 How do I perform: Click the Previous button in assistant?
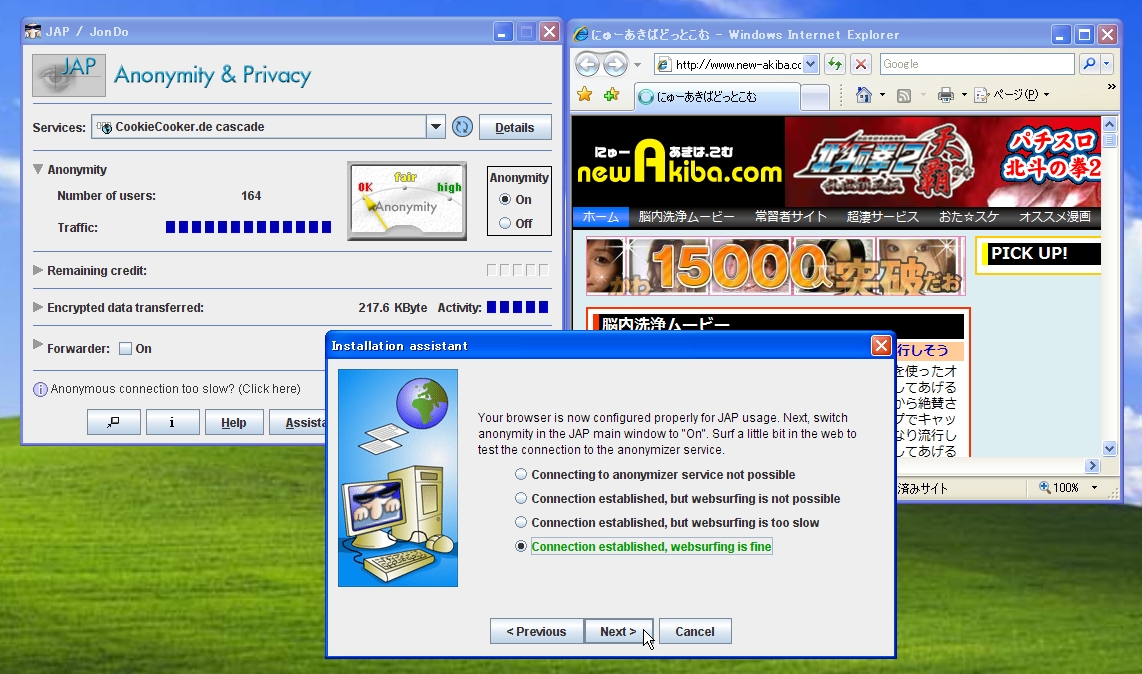pyautogui.click(x=537, y=631)
